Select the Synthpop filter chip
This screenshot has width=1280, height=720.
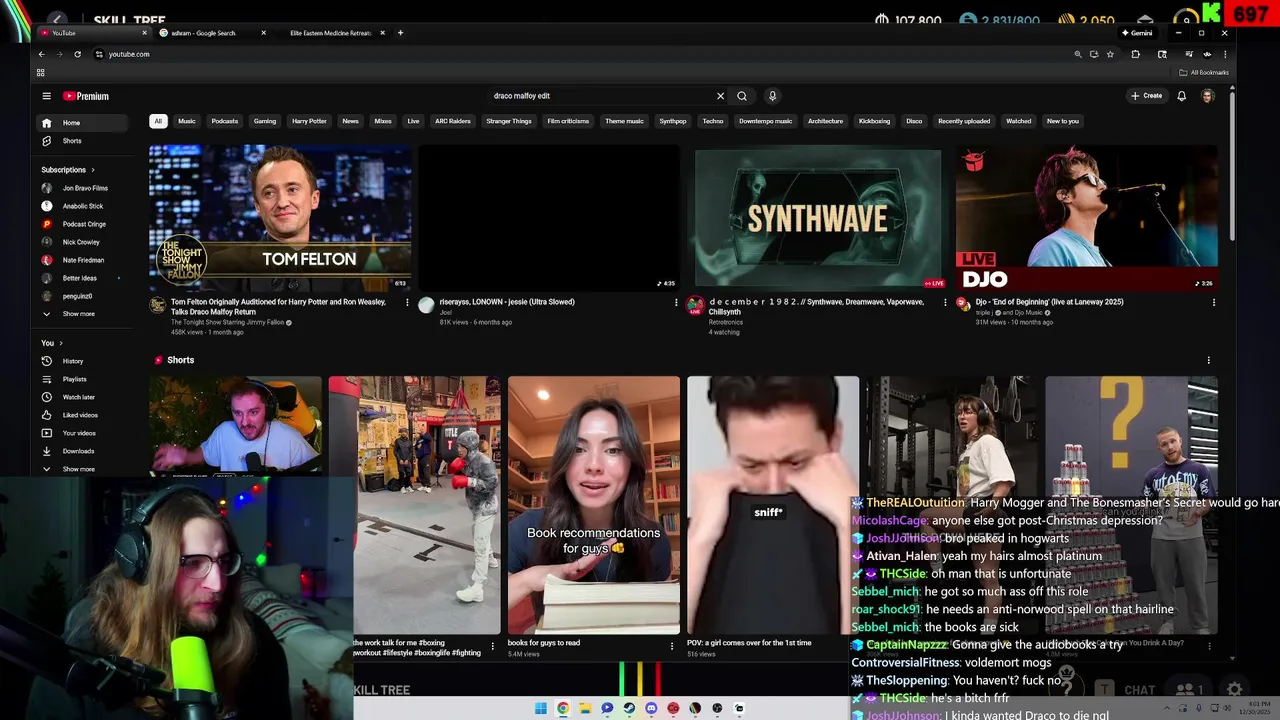tap(673, 121)
